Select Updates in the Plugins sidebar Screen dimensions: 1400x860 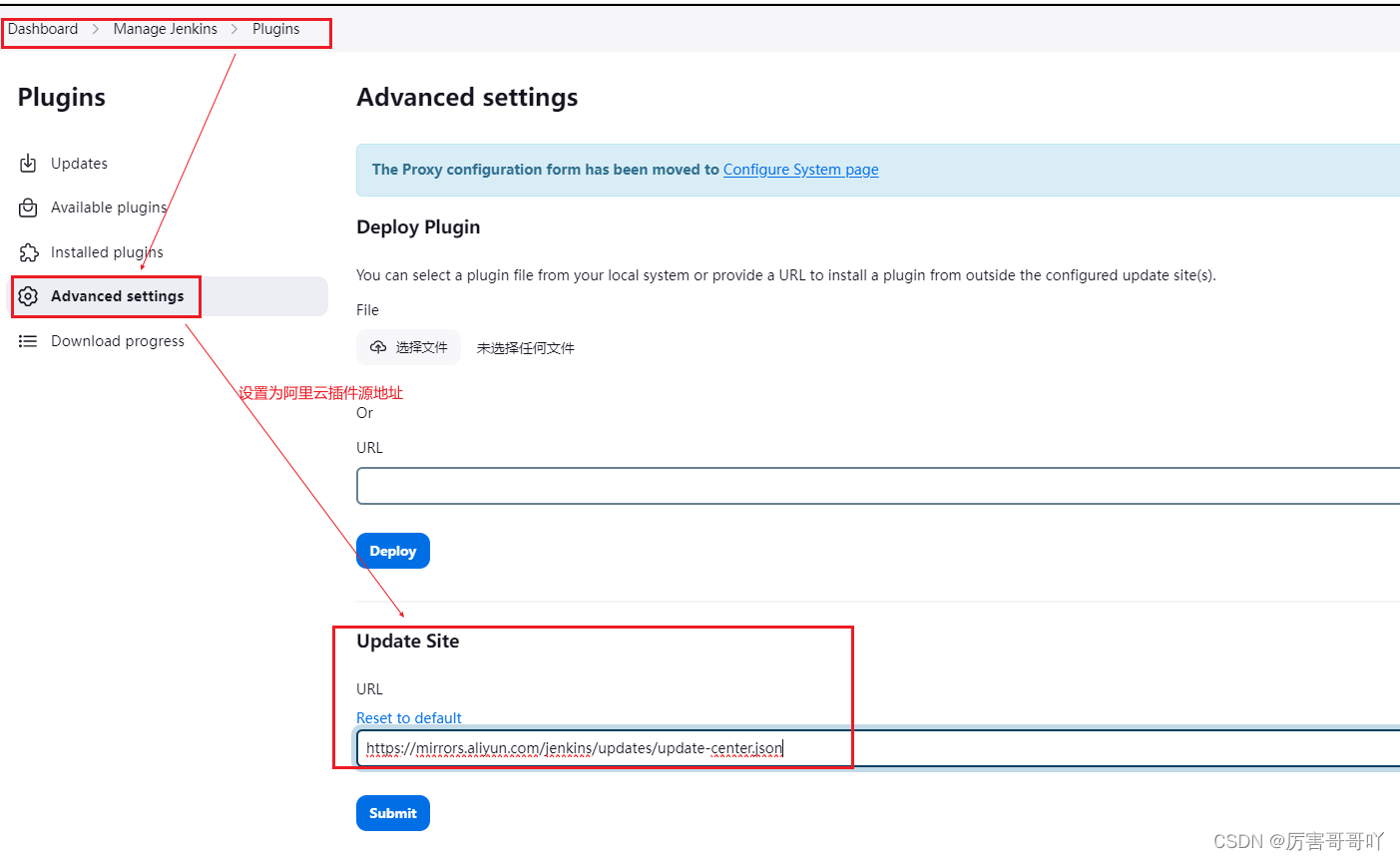(x=79, y=163)
